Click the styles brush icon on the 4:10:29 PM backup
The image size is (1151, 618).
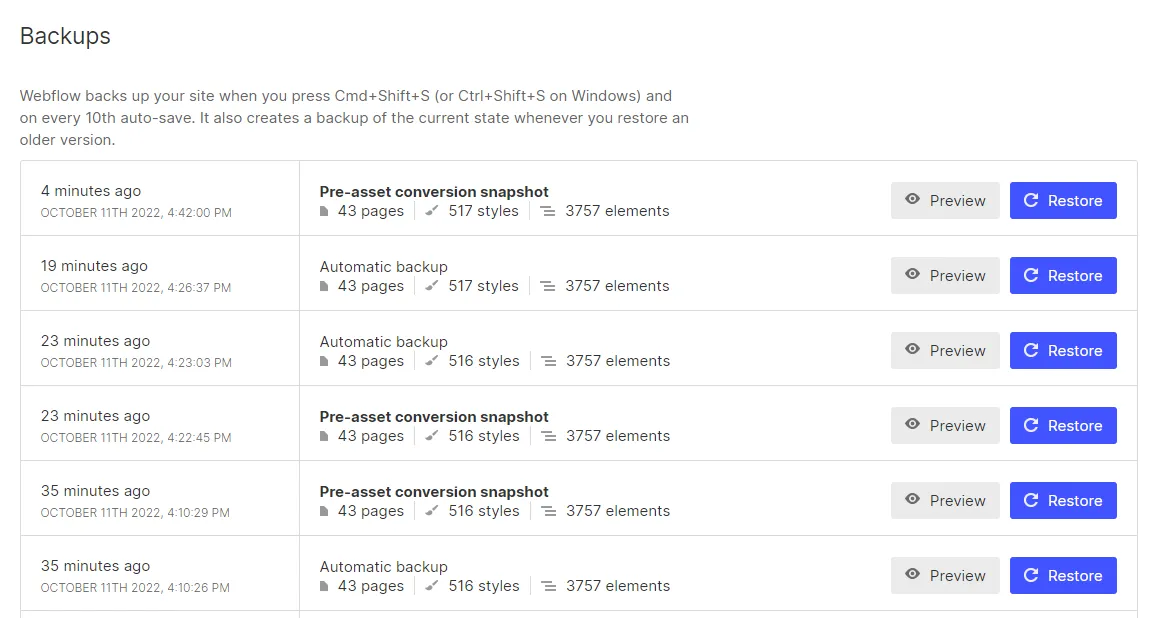coord(432,511)
